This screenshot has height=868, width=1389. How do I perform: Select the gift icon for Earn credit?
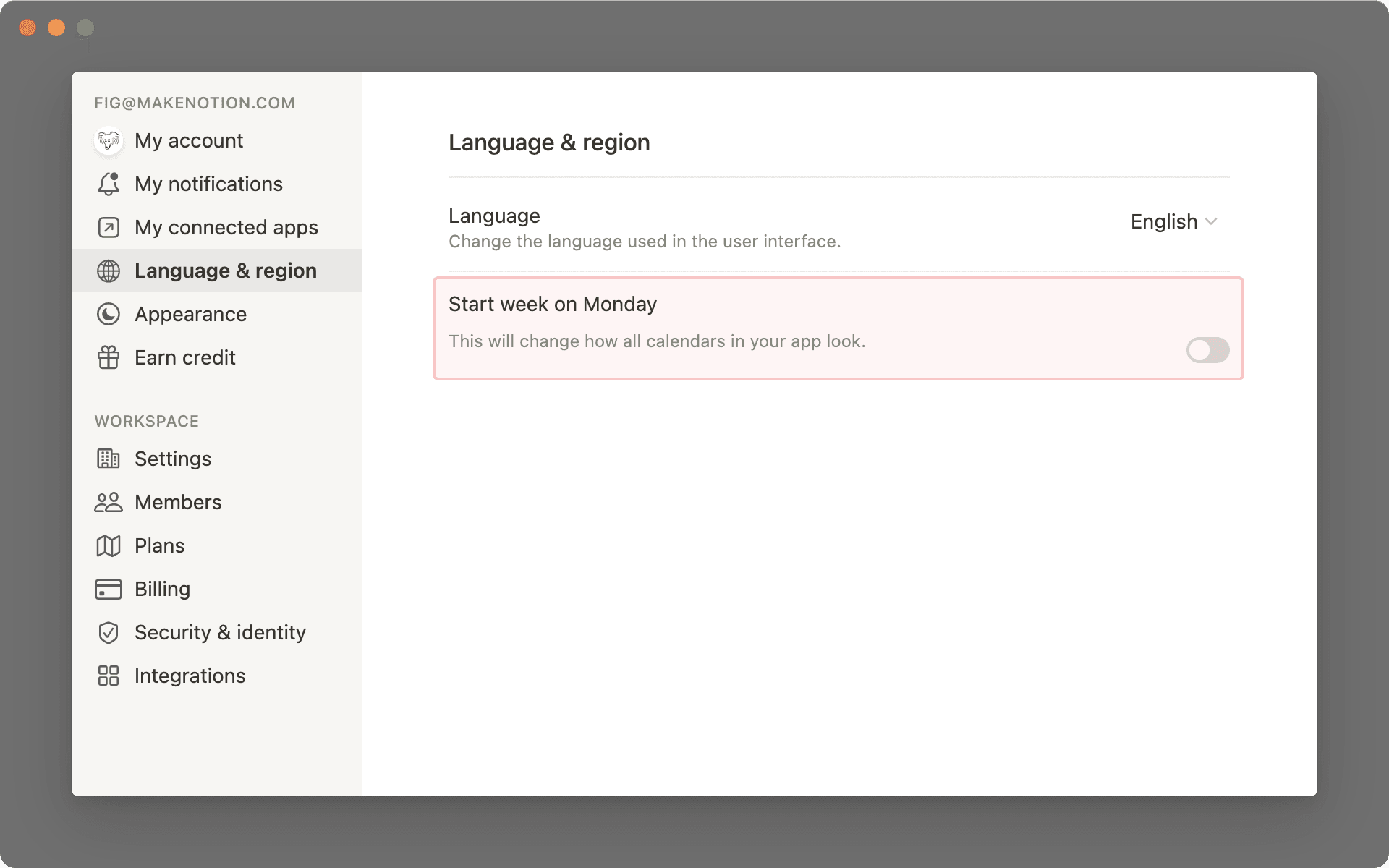108,357
